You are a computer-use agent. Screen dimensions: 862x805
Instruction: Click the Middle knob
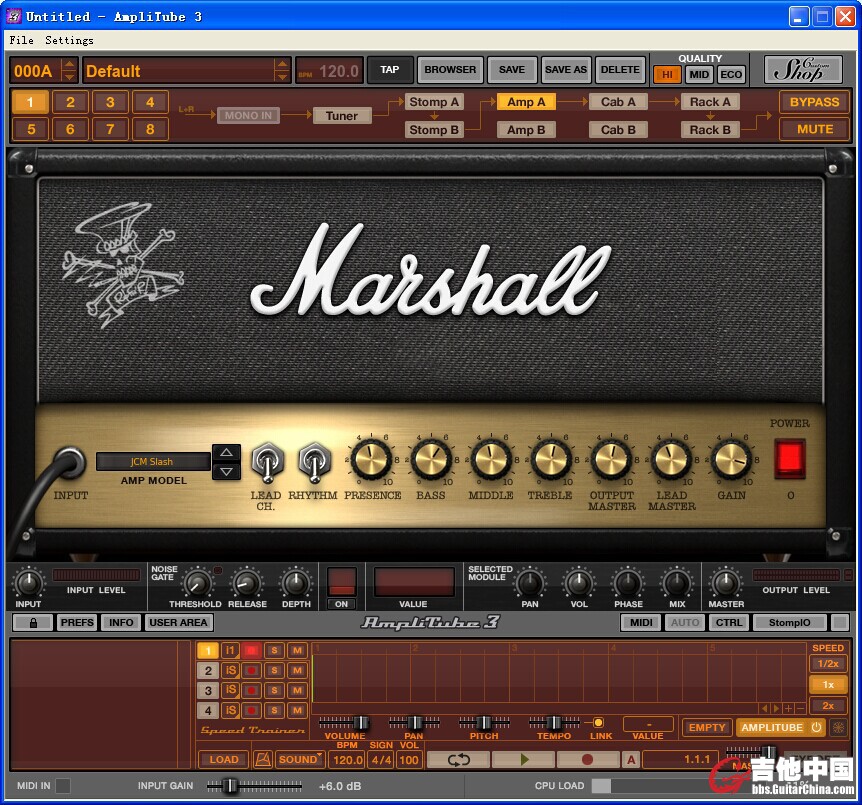tap(491, 459)
